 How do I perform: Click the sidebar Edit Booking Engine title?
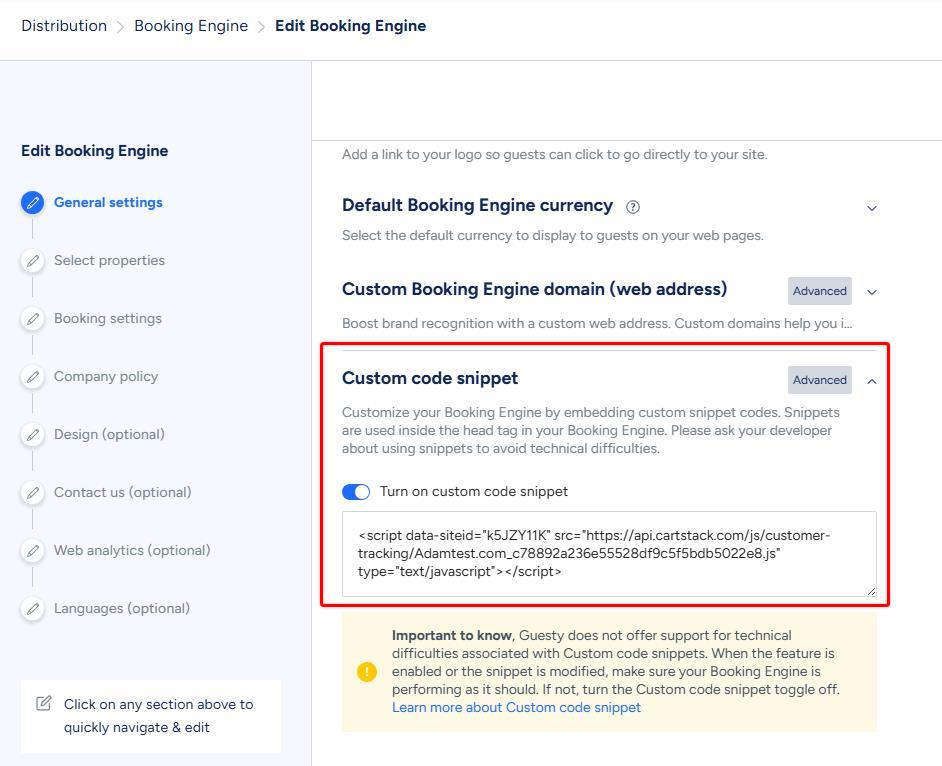coord(95,151)
